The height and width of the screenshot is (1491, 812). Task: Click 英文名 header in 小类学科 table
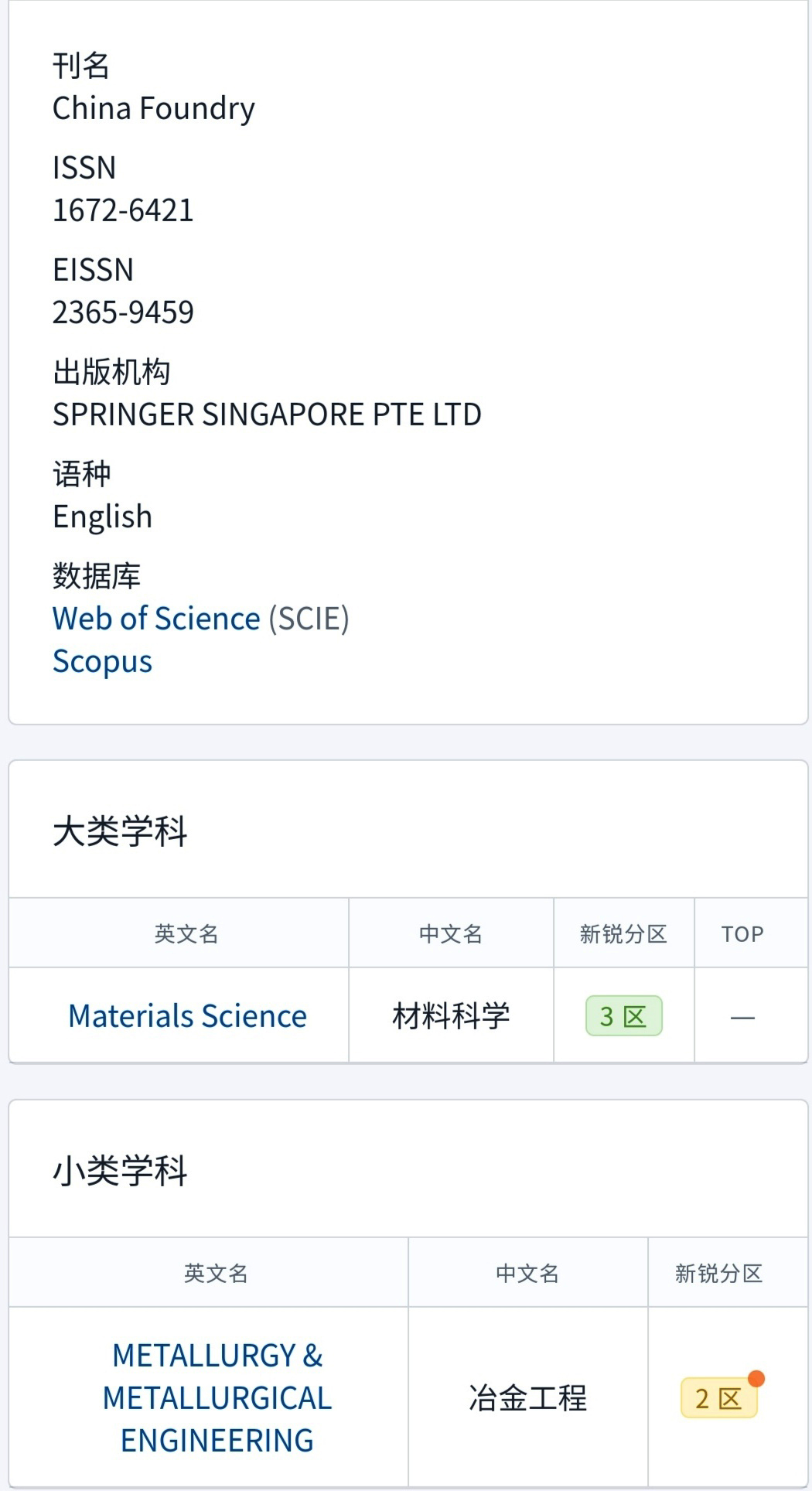click(x=216, y=1273)
